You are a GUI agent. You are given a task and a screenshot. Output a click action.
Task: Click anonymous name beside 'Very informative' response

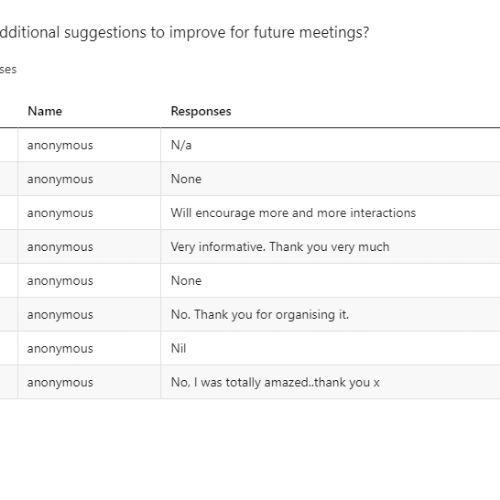[60, 247]
